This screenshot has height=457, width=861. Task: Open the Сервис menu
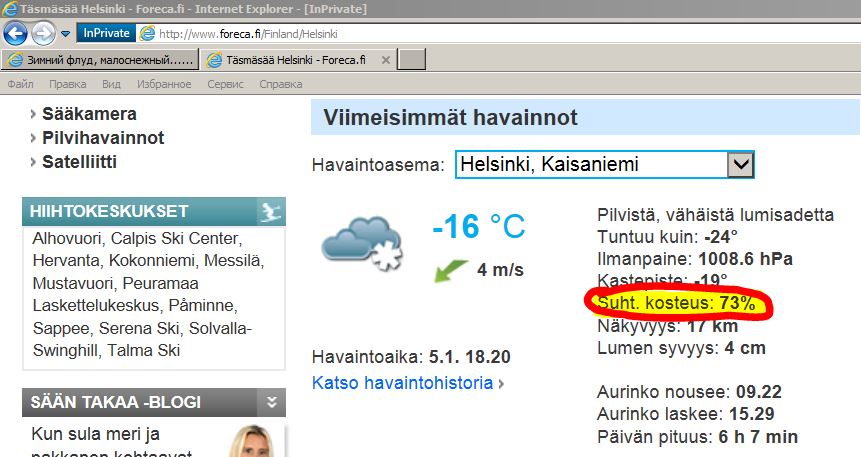pyautogui.click(x=225, y=84)
